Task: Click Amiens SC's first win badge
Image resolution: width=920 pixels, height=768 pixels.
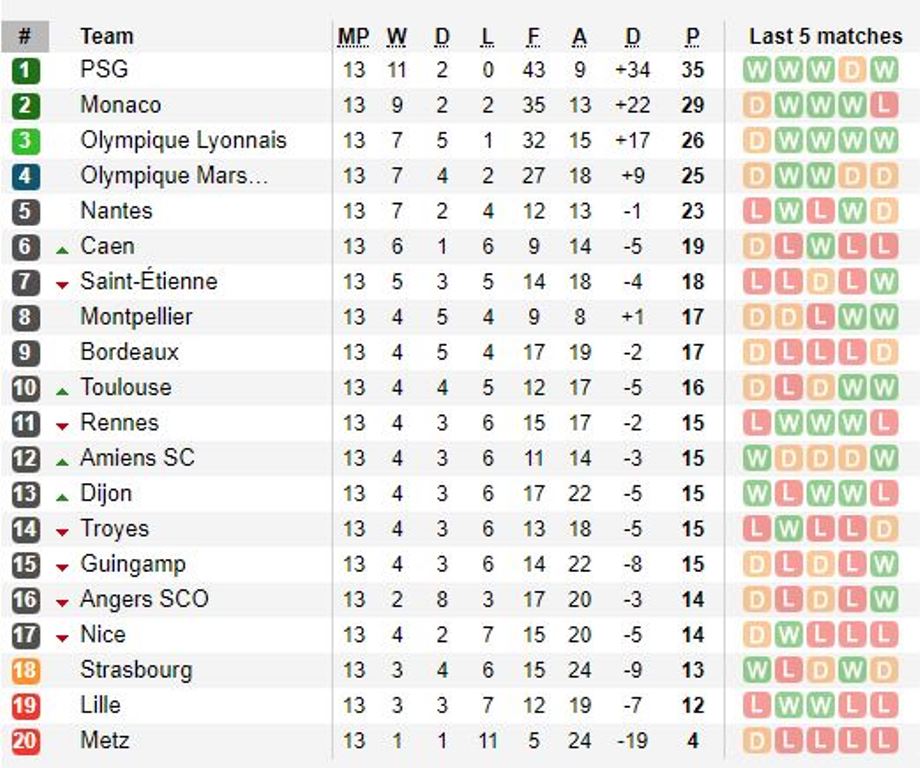Action: tap(757, 458)
